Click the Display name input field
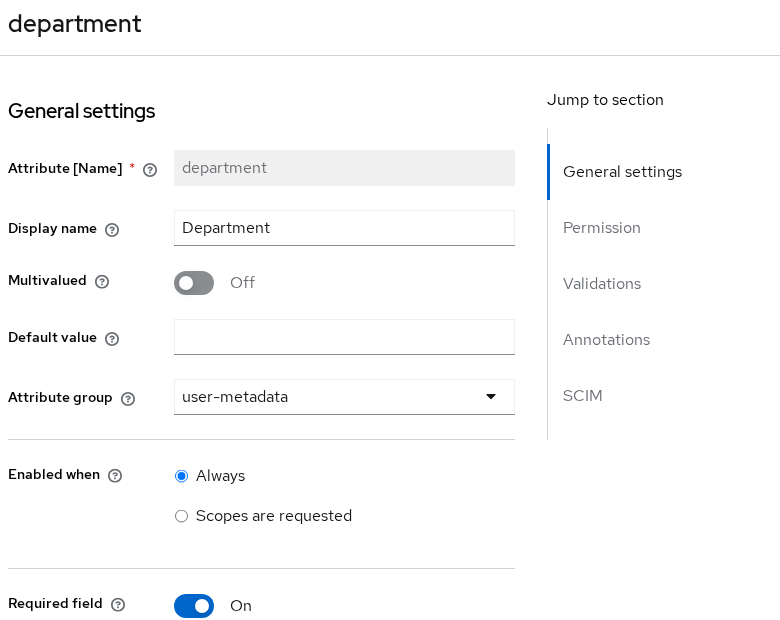 [x=344, y=228]
